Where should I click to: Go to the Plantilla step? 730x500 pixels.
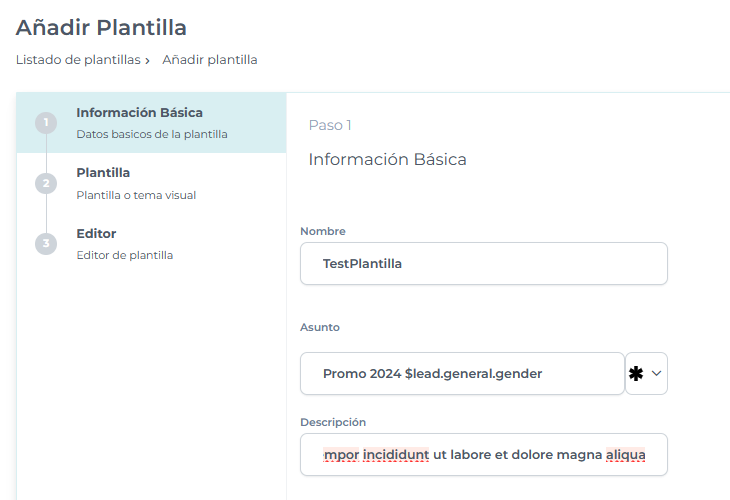pos(103,173)
